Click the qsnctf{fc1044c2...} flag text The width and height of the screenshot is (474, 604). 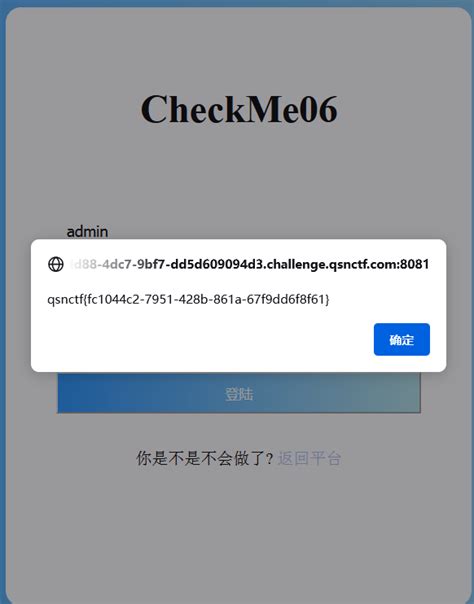tap(188, 299)
